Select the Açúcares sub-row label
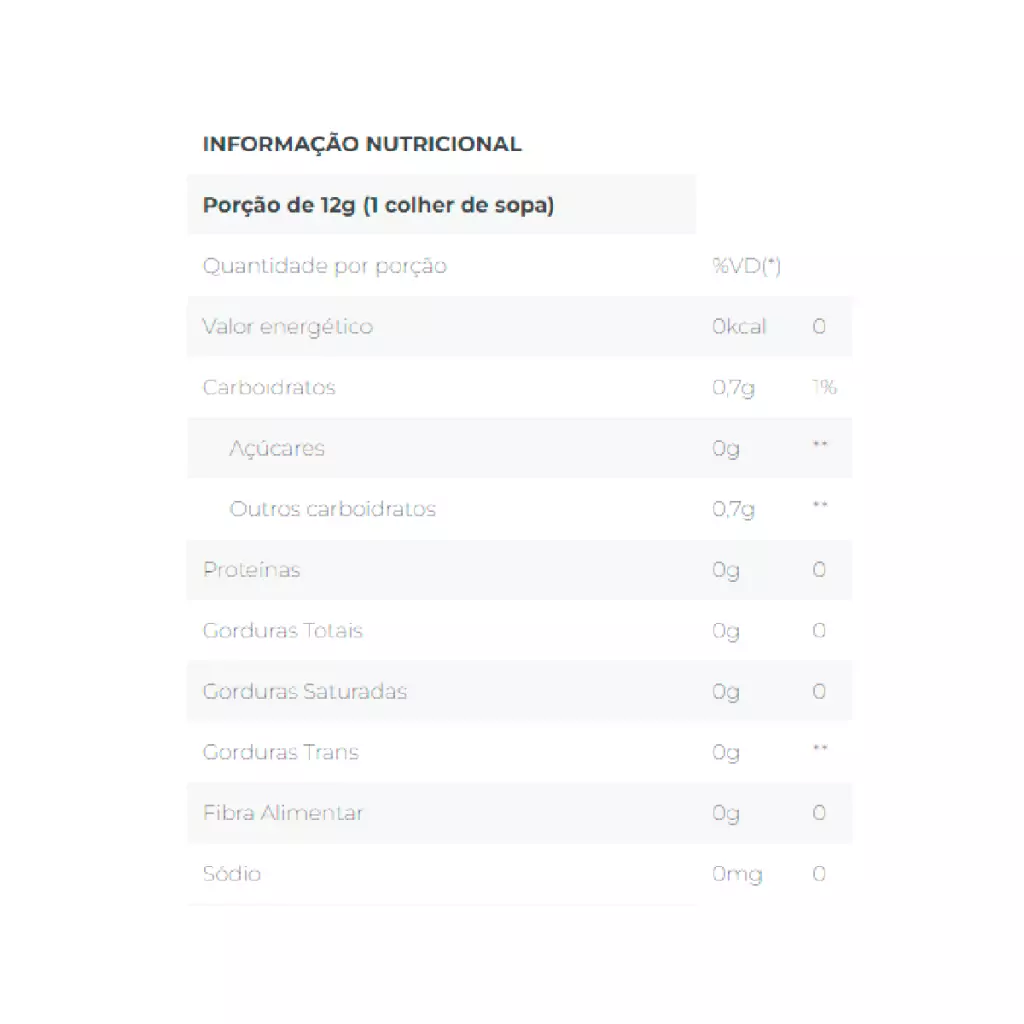The height and width of the screenshot is (1024, 1024). tap(277, 449)
